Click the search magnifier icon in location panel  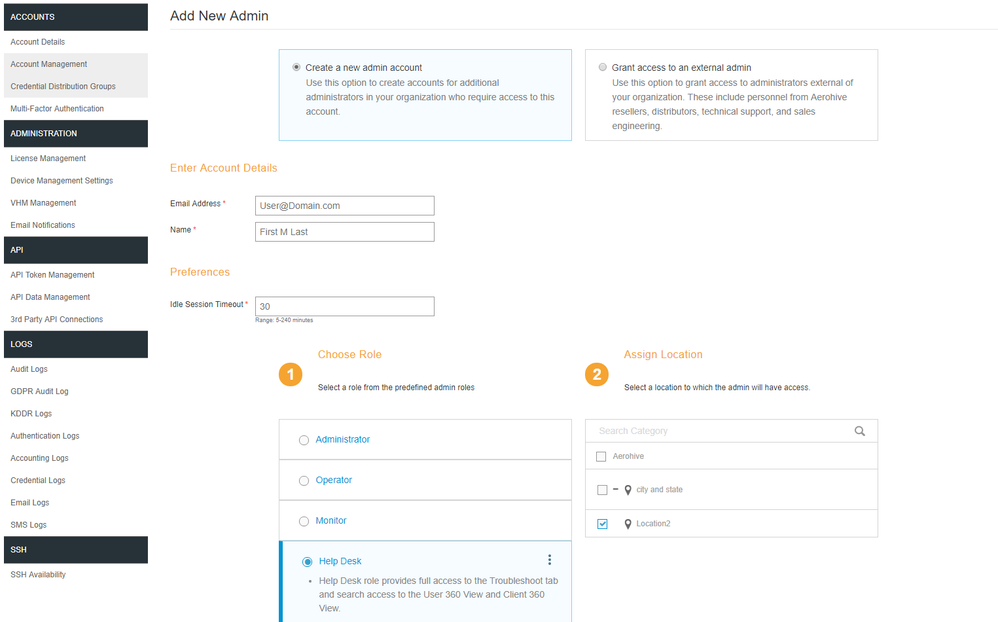tap(859, 431)
